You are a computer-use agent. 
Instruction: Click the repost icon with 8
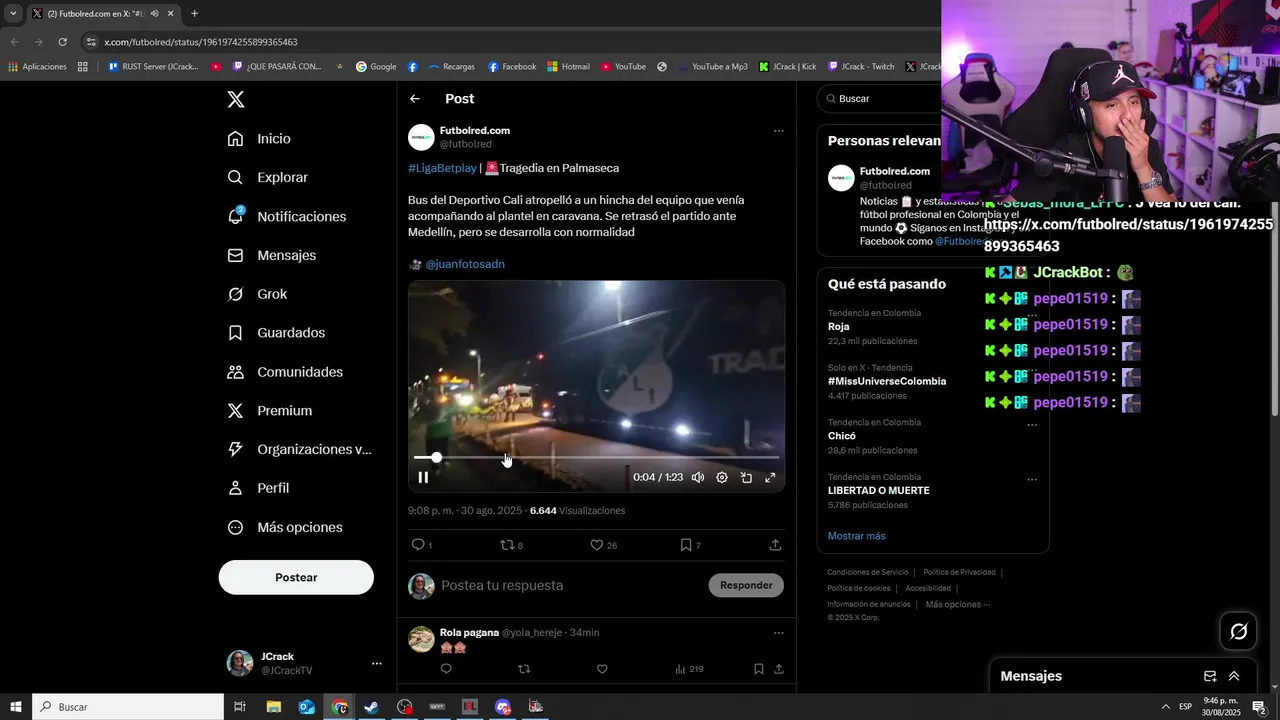tap(507, 545)
